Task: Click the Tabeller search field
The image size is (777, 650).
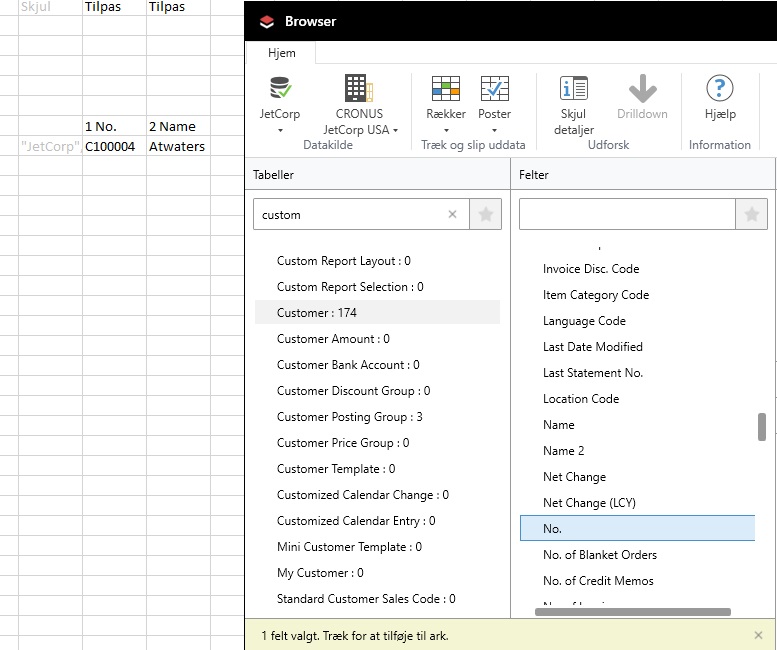Action: tap(361, 214)
